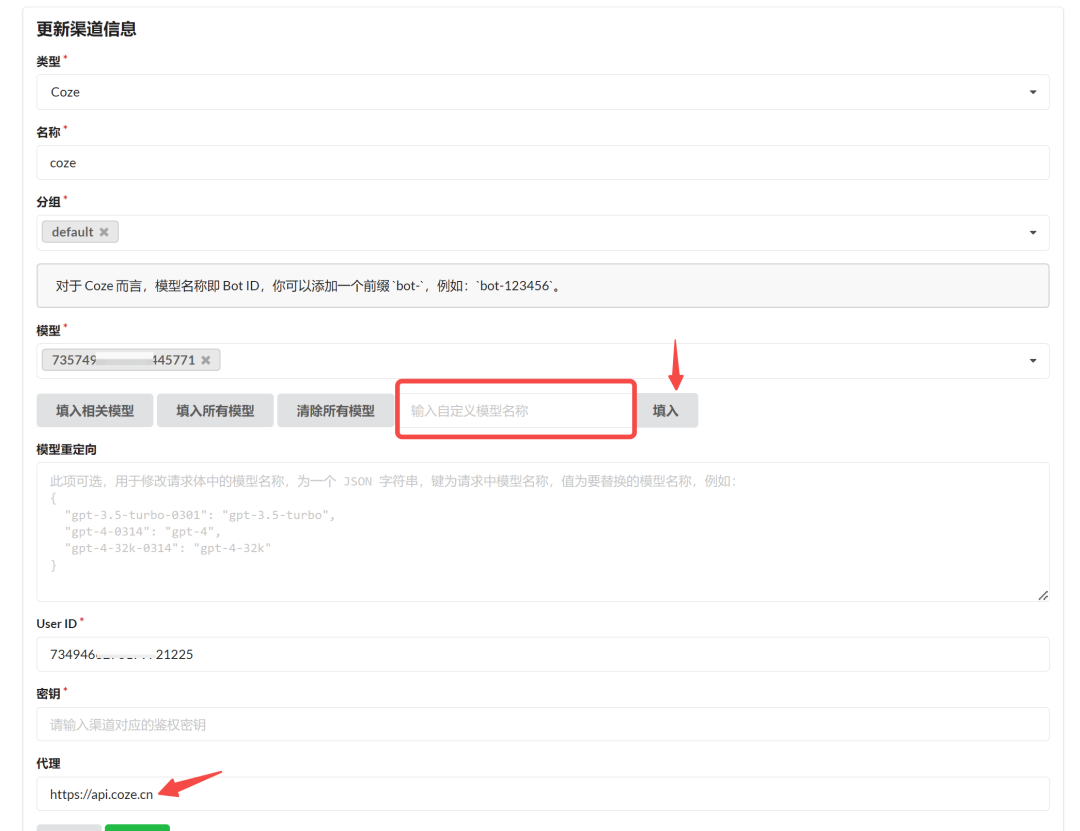Image resolution: width=1080 pixels, height=831 pixels.
Task: Remove the 735749…445771 model tag
Action: point(206,360)
